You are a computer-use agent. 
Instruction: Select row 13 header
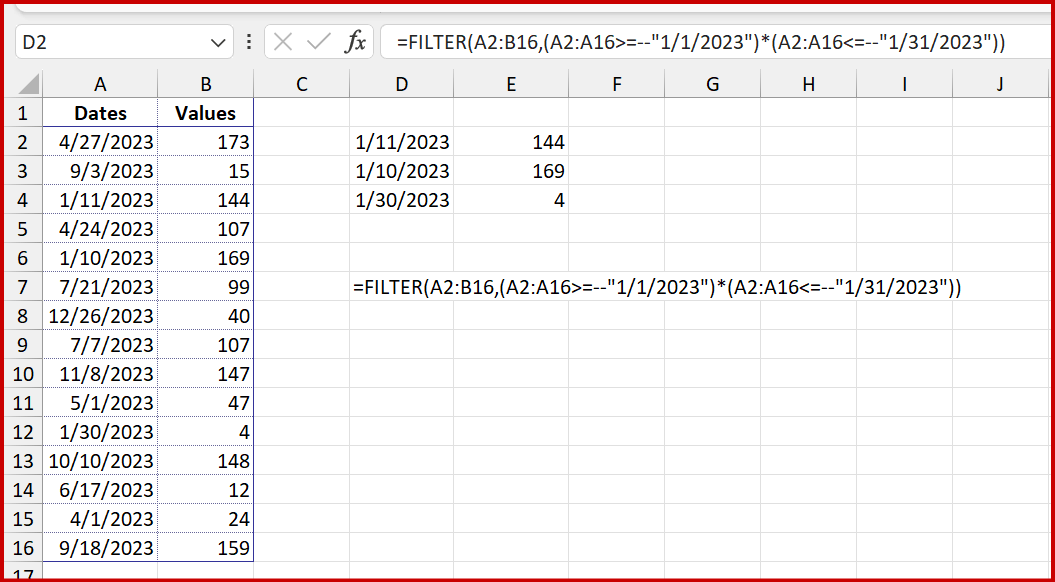point(23,460)
